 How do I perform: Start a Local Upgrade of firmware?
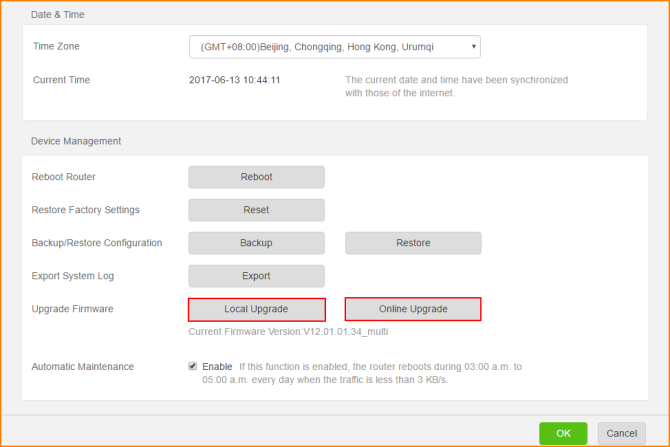point(256,309)
